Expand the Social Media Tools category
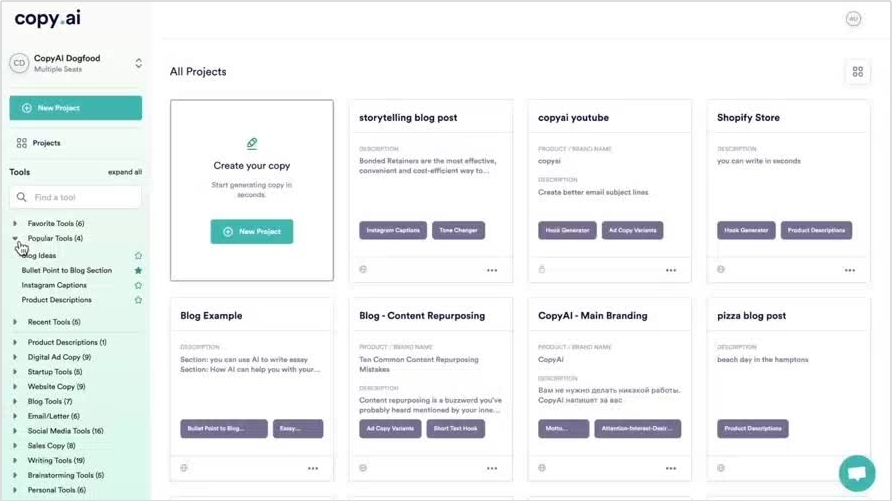 65,431
